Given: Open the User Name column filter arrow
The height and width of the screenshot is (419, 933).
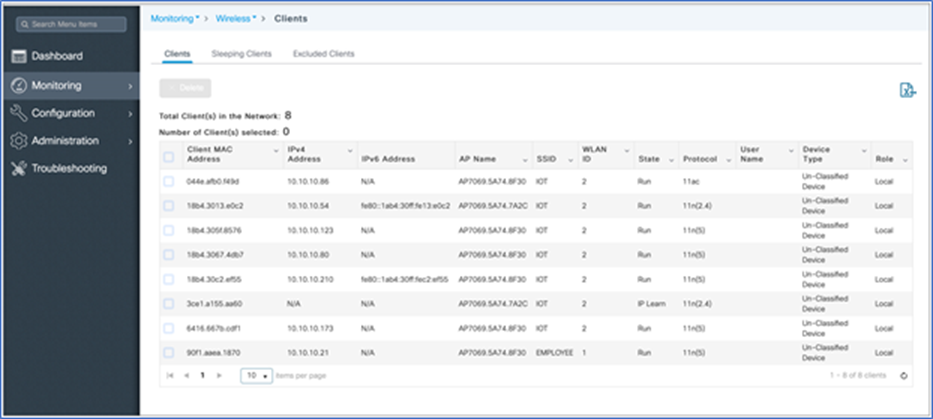Looking at the screenshot, I should (x=791, y=151).
